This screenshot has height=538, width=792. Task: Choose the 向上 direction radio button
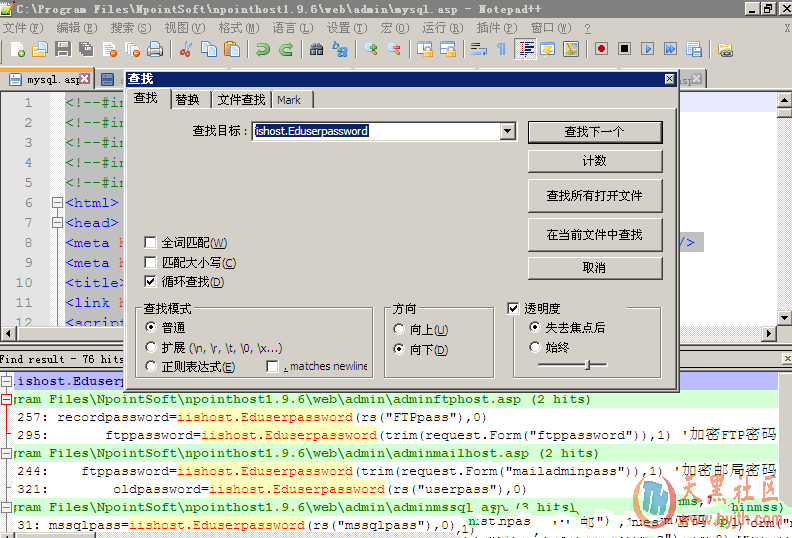point(401,330)
